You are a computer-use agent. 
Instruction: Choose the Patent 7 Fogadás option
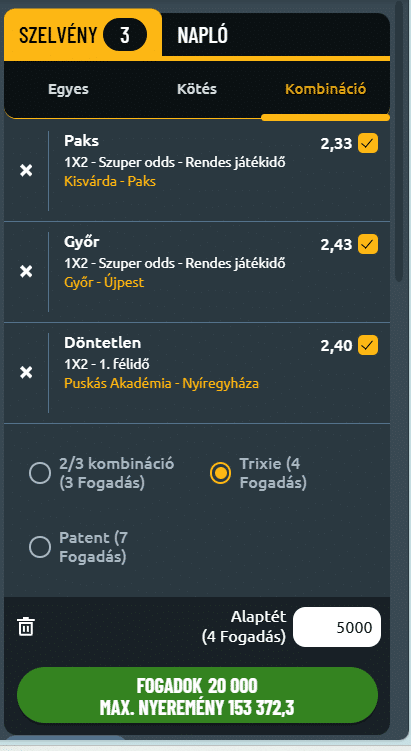click(x=40, y=547)
